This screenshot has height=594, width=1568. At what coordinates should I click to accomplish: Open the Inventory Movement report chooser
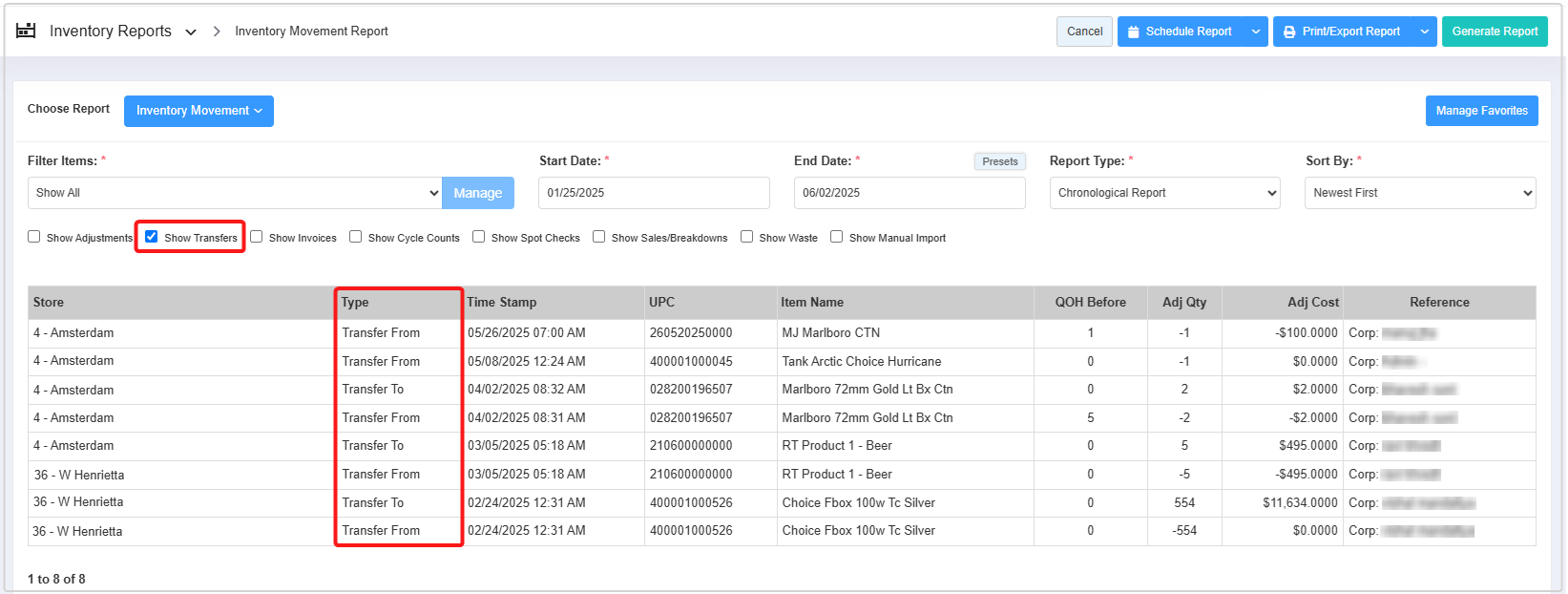[x=199, y=111]
